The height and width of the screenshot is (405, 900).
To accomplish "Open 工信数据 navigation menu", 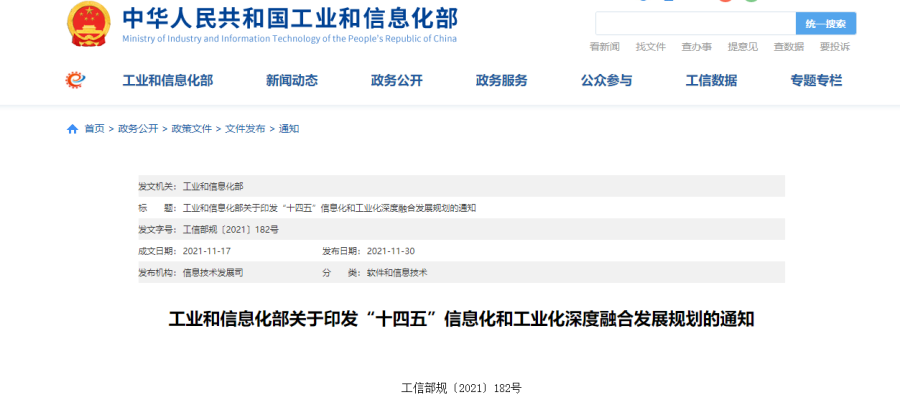I will (x=711, y=81).
